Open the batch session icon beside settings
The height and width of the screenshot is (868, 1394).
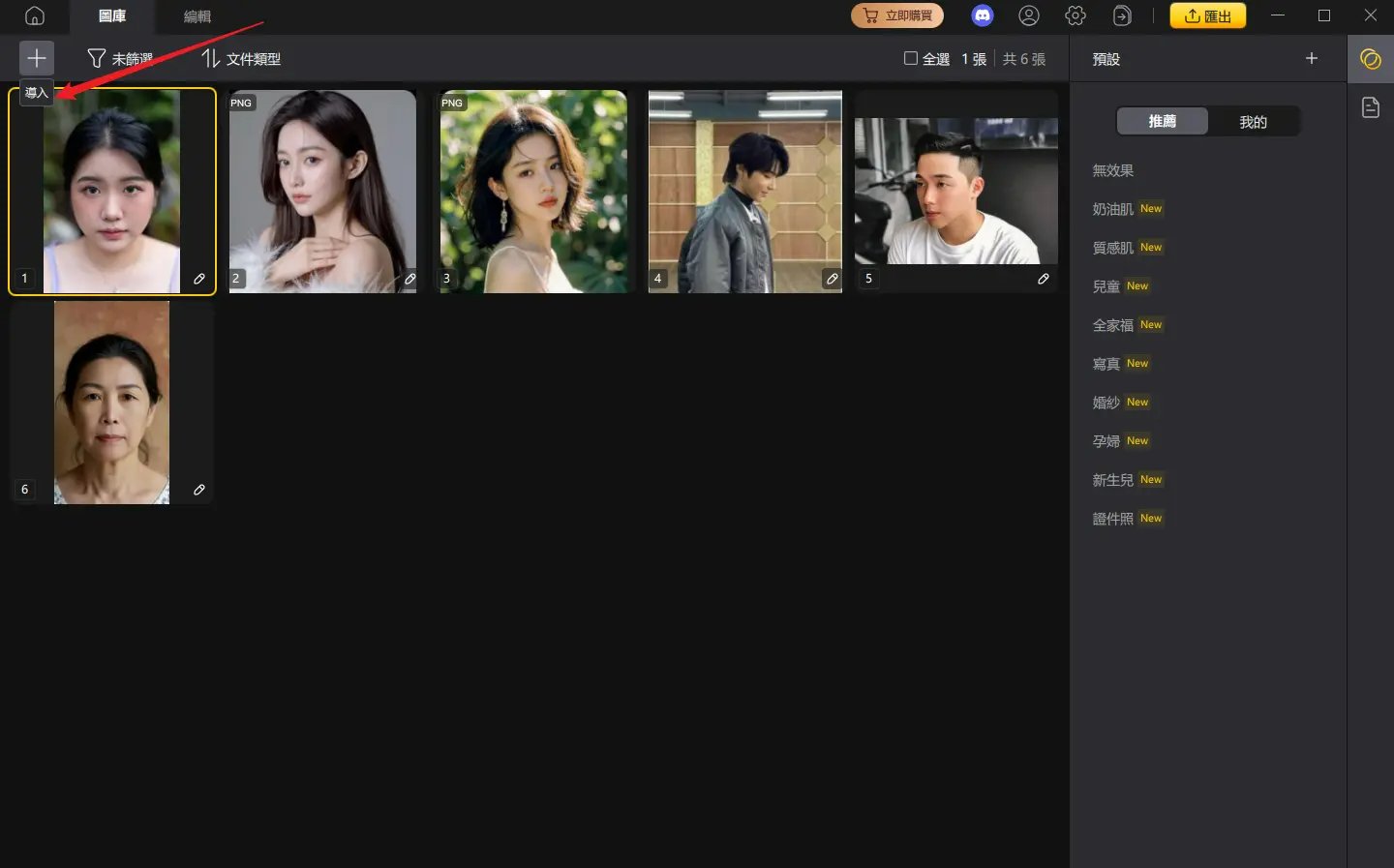click(1121, 15)
